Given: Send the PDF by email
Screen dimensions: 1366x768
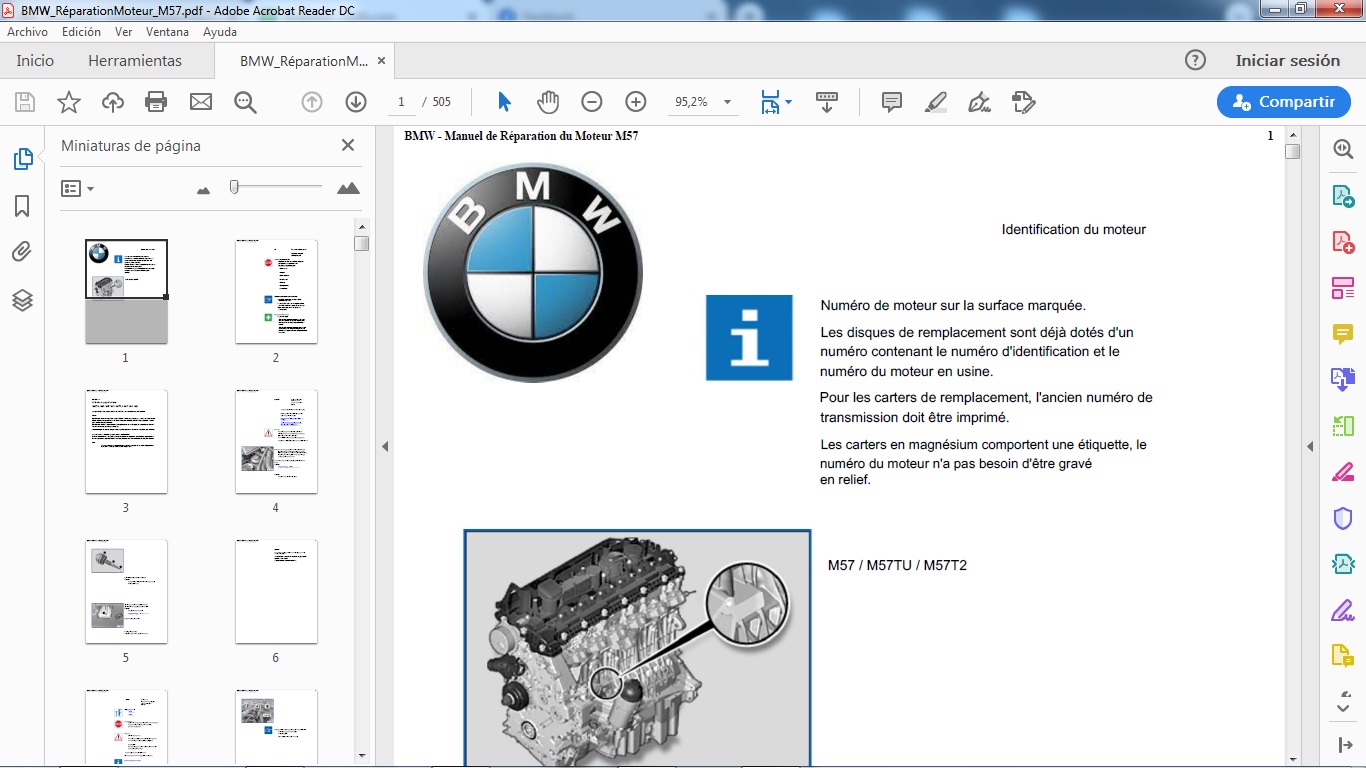Looking at the screenshot, I should click(x=200, y=101).
